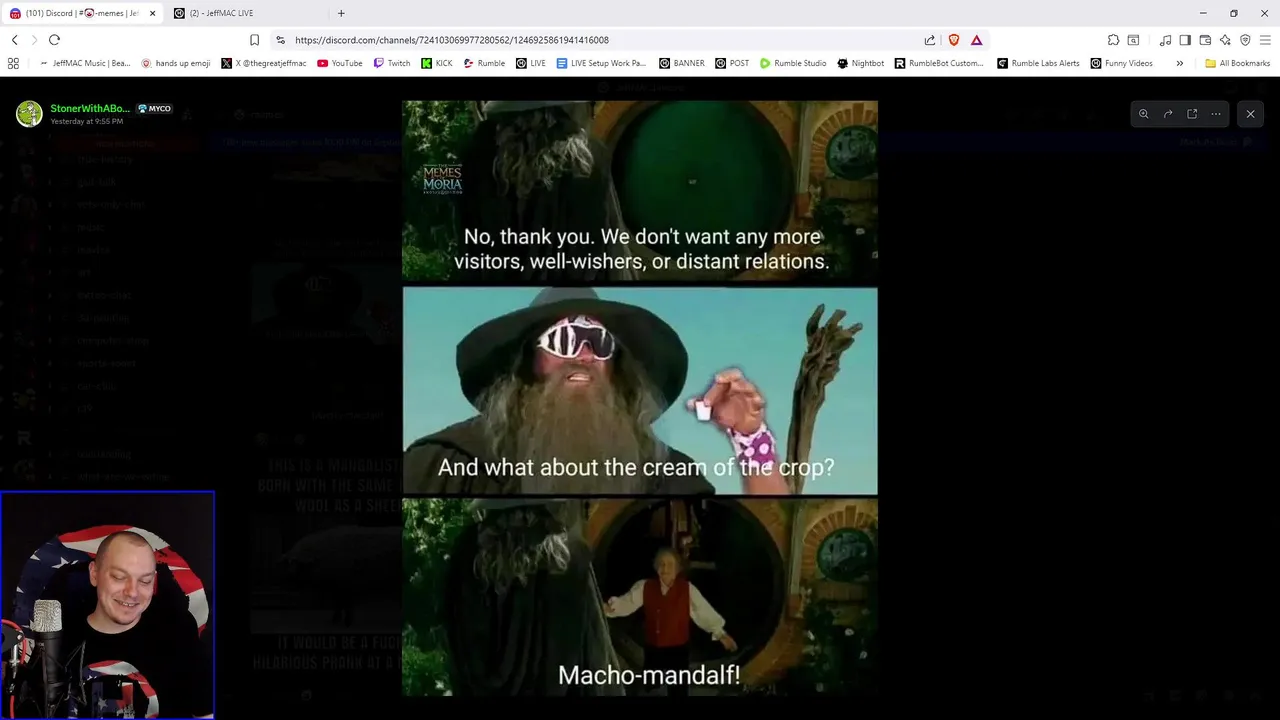Bookmark this page using bookmark icon
The image size is (1280, 720).
click(254, 40)
